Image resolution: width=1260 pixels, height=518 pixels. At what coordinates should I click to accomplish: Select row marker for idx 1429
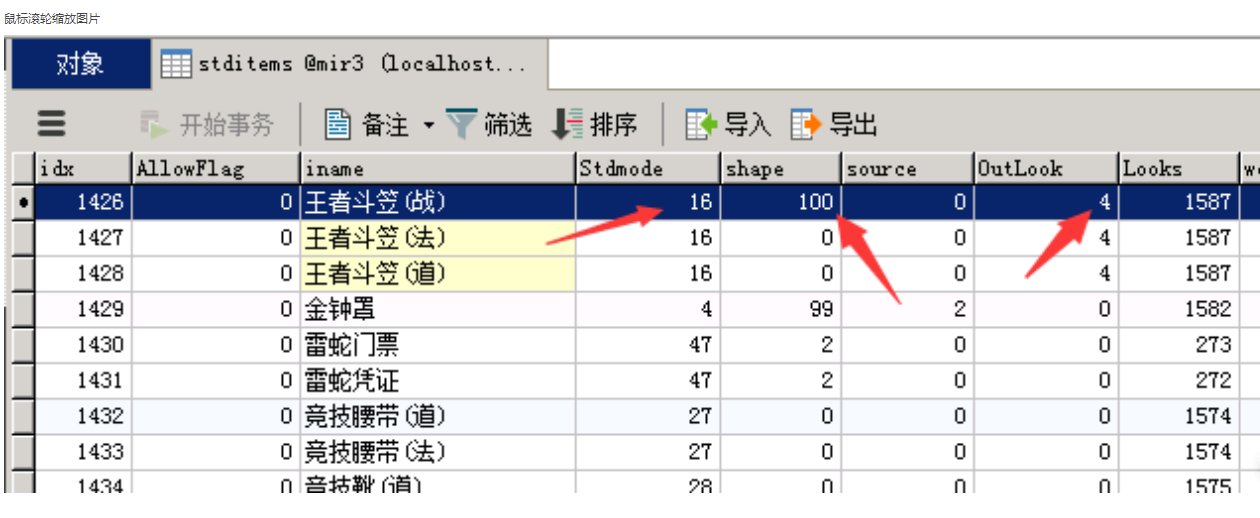coord(22,309)
